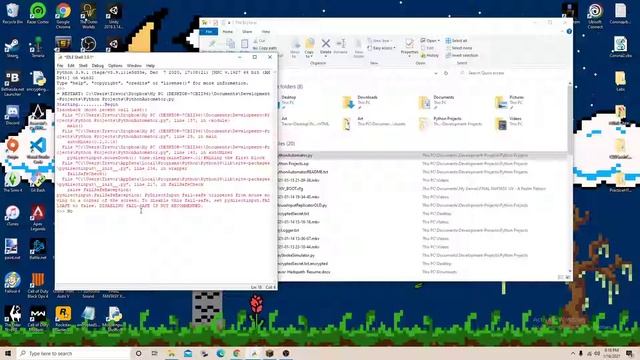The image size is (640, 360).
Task: Click the Properties icon in Explorer ribbon
Action: [409, 47]
